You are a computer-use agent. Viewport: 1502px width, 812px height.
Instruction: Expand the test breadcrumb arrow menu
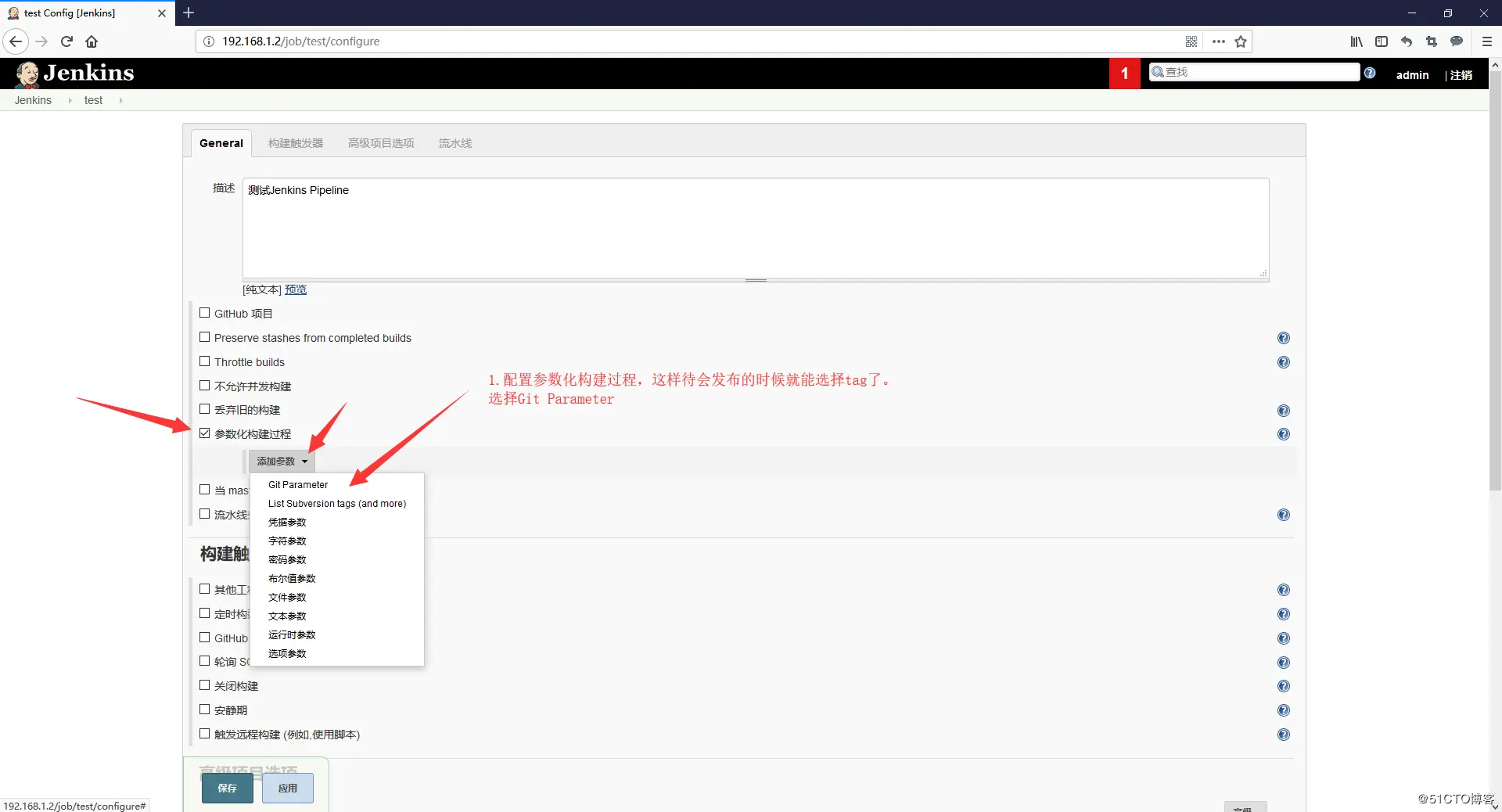[120, 100]
